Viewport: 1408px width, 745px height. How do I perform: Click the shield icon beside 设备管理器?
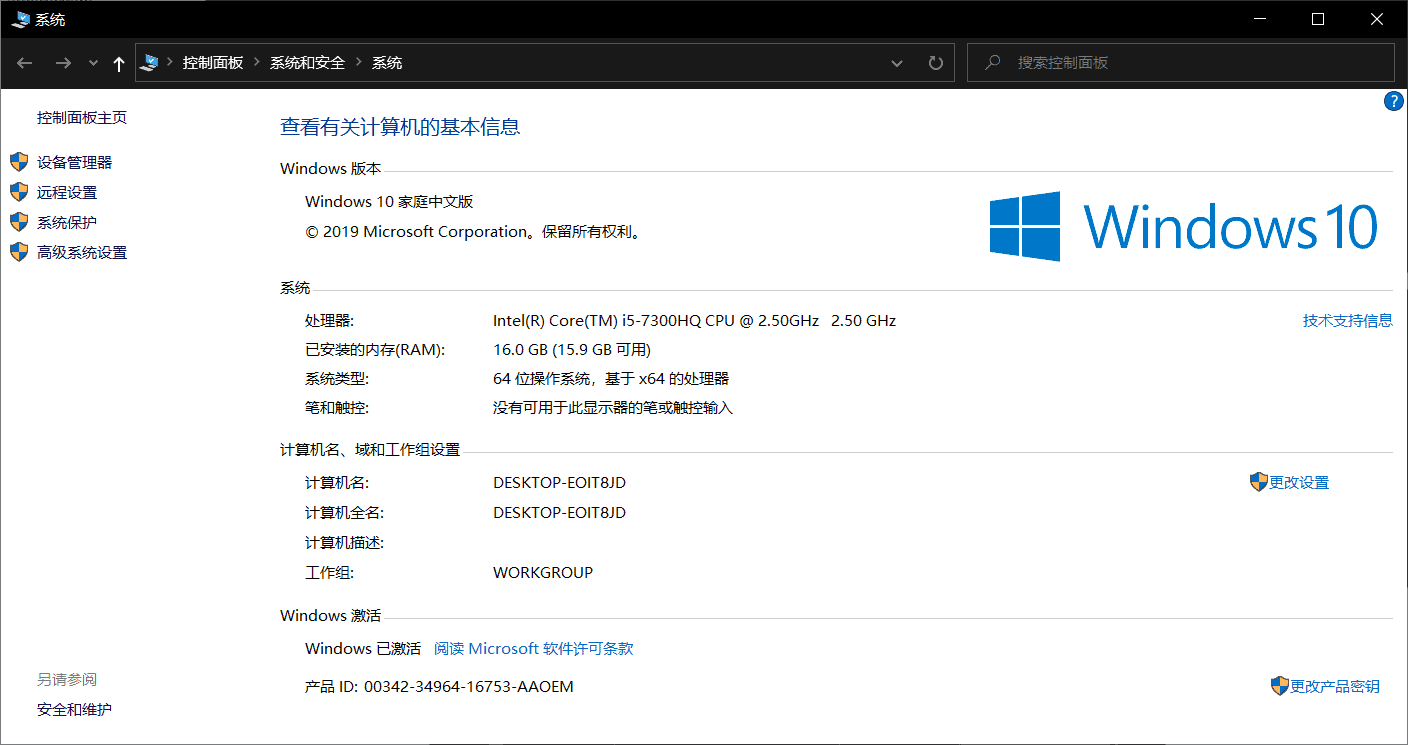pyautogui.click(x=19, y=162)
